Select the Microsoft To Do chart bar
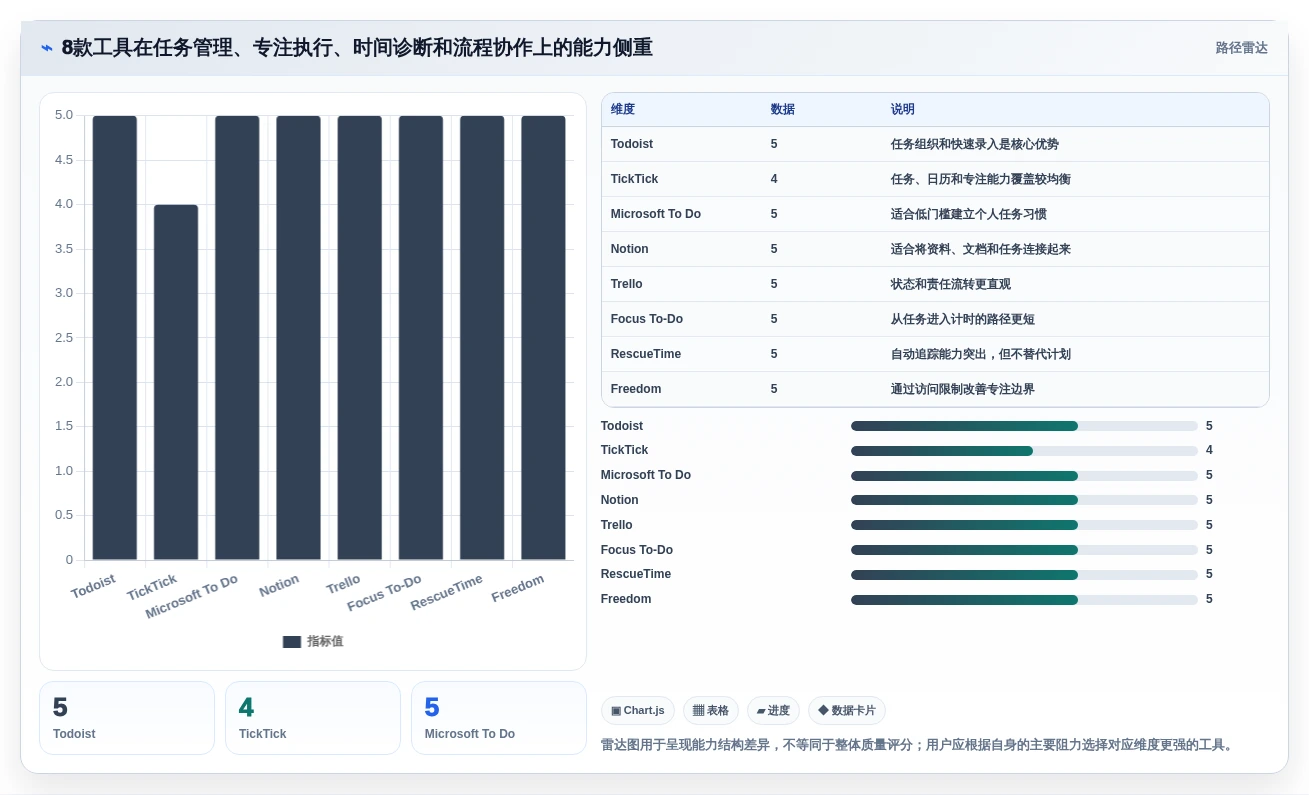This screenshot has height=795, width=1309. pos(237,338)
